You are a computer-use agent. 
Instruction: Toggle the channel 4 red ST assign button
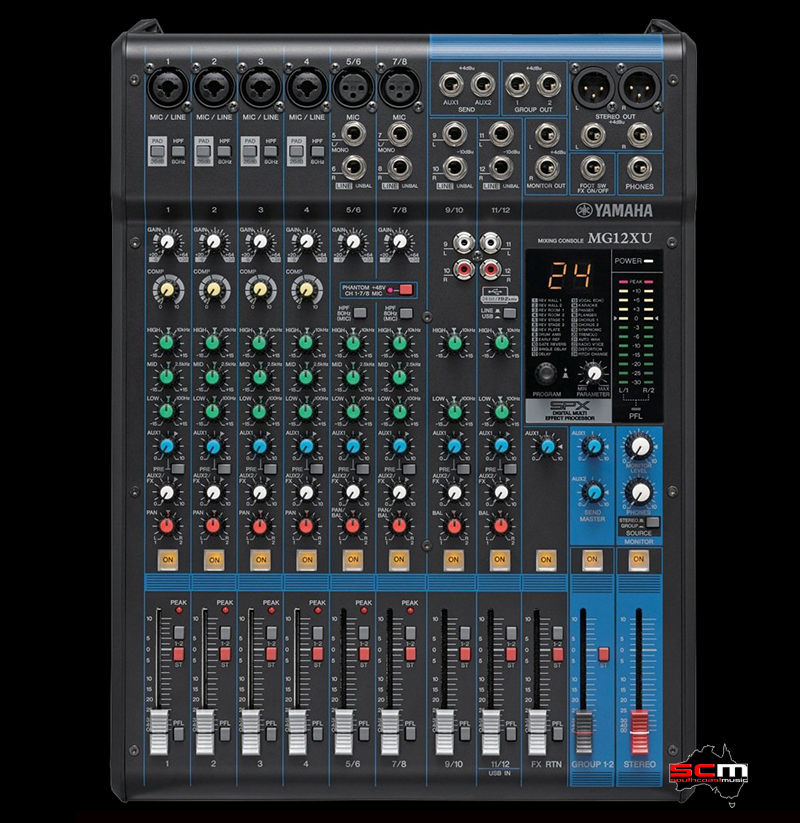point(318,654)
